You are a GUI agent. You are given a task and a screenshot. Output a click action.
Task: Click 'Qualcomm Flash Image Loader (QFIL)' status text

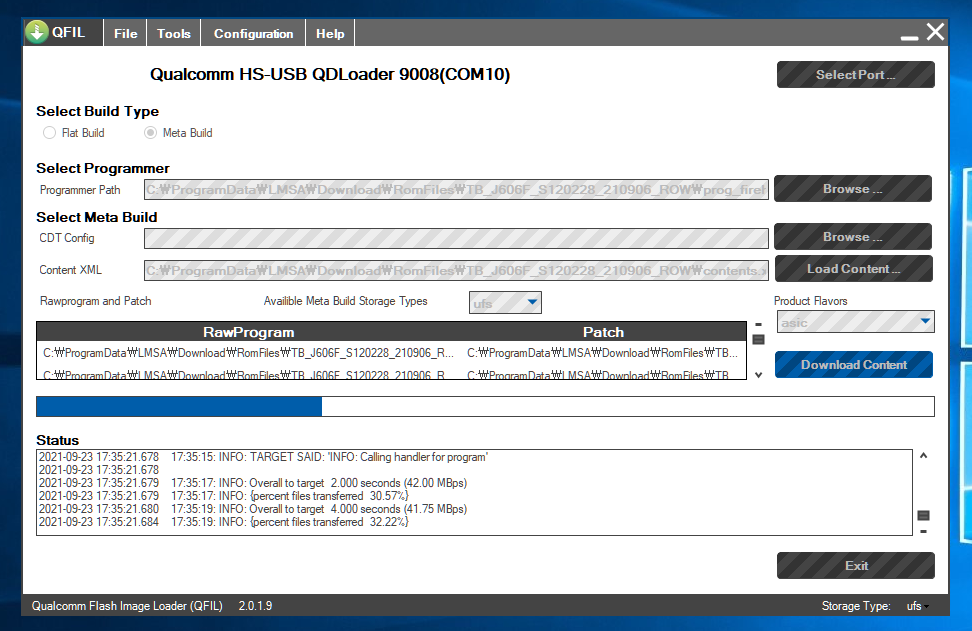(127, 606)
